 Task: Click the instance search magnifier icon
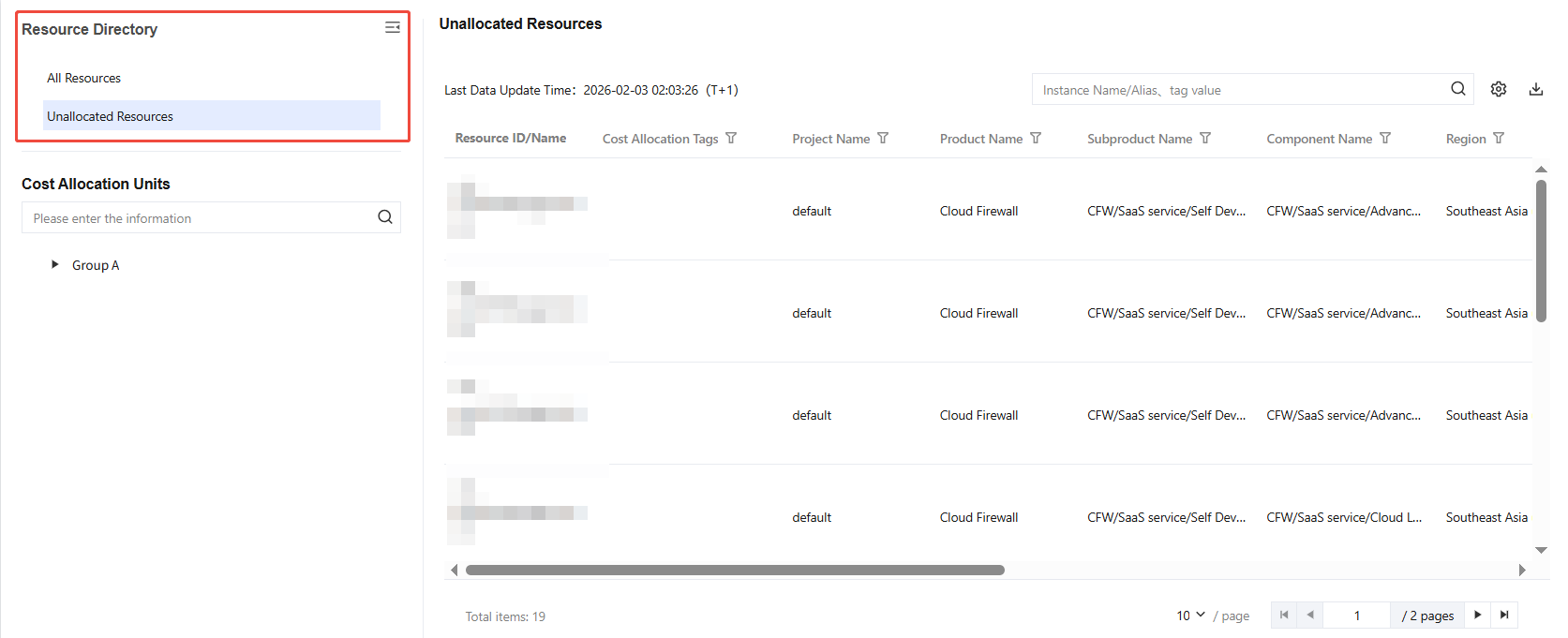tap(1457, 89)
